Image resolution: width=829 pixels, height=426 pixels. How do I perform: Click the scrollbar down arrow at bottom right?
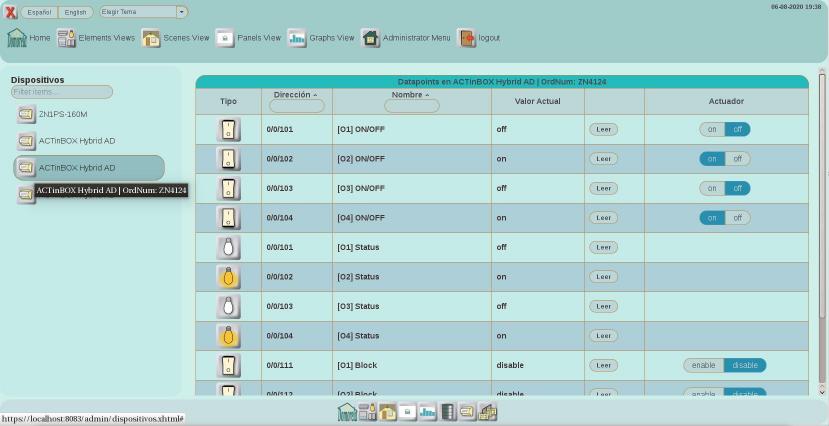click(822, 393)
